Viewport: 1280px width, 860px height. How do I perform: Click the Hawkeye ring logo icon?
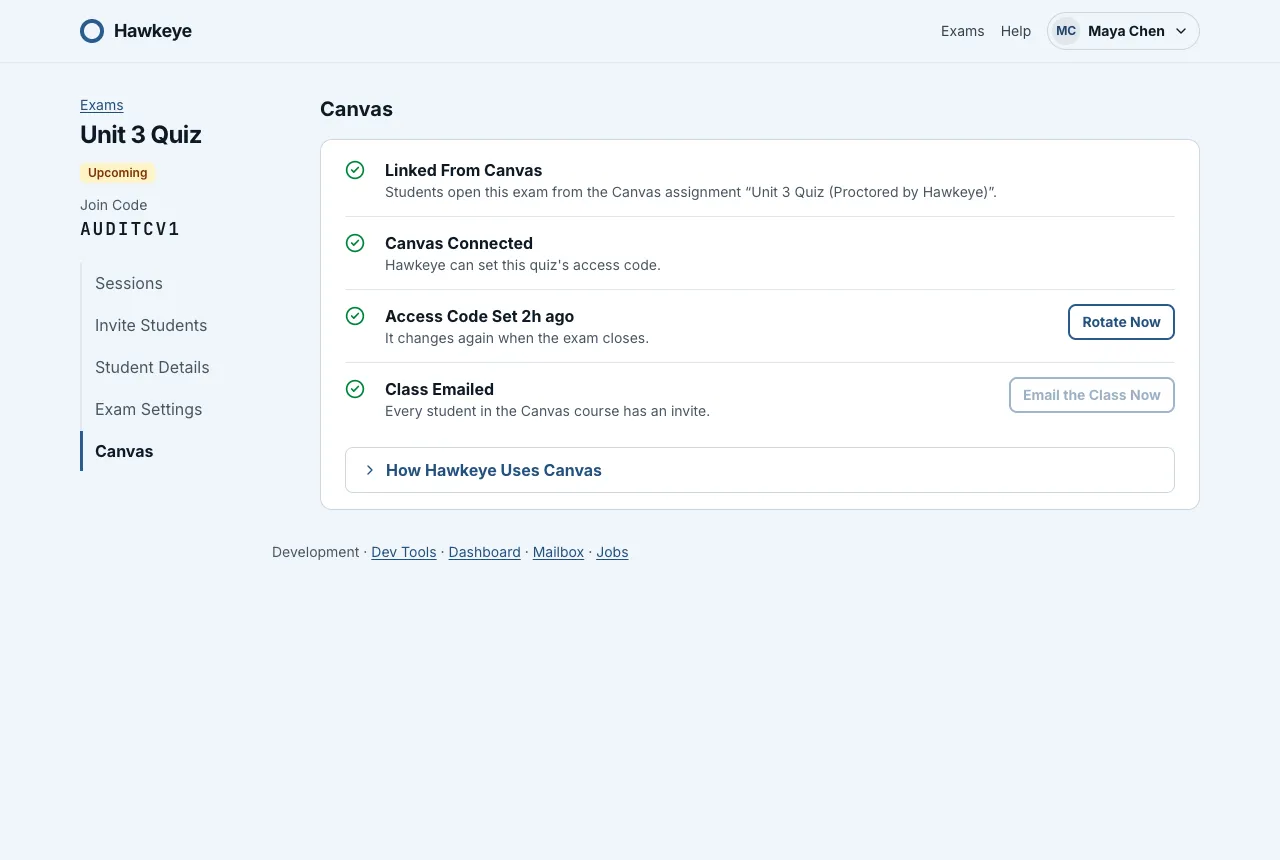coord(92,31)
